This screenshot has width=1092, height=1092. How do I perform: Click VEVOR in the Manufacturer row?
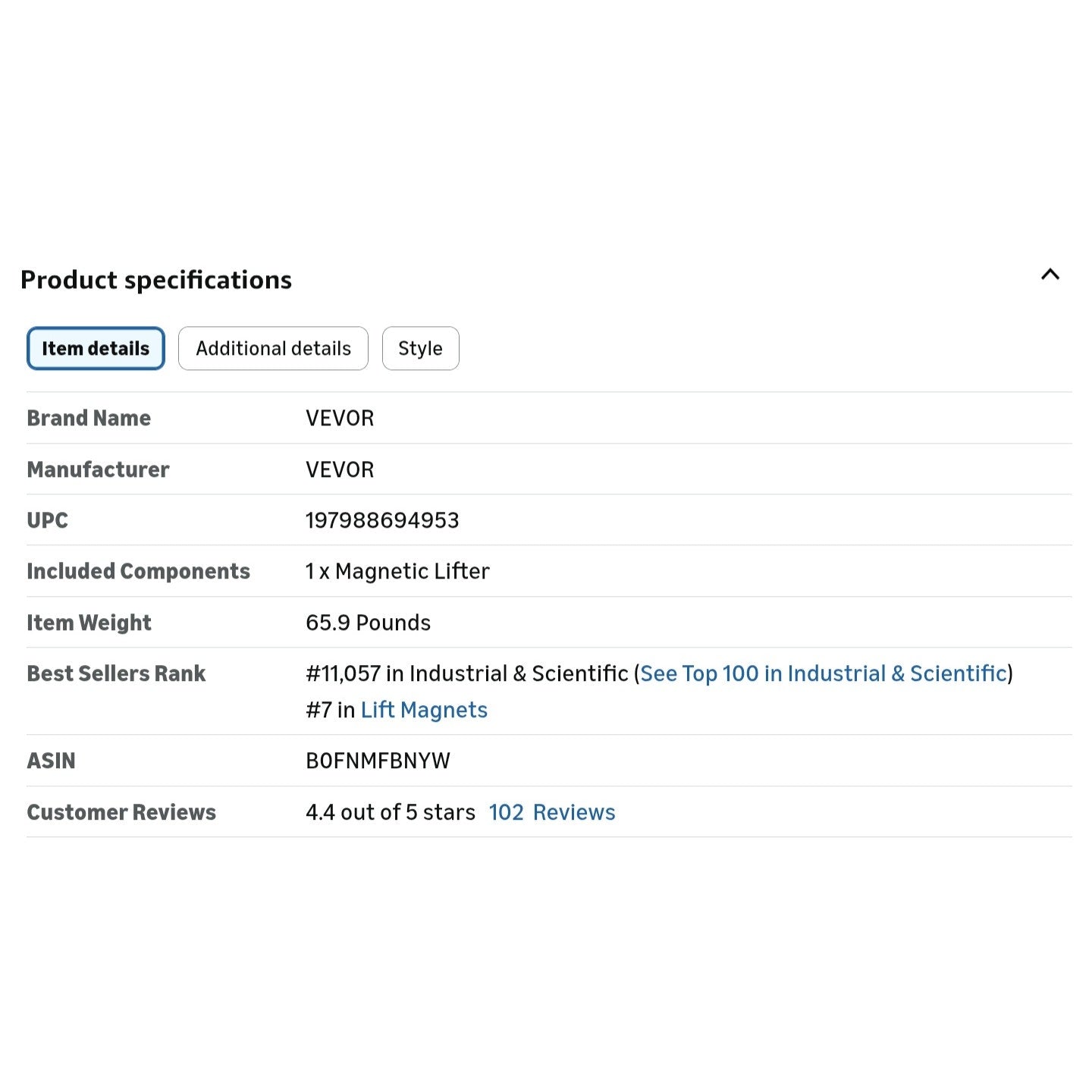(x=340, y=469)
